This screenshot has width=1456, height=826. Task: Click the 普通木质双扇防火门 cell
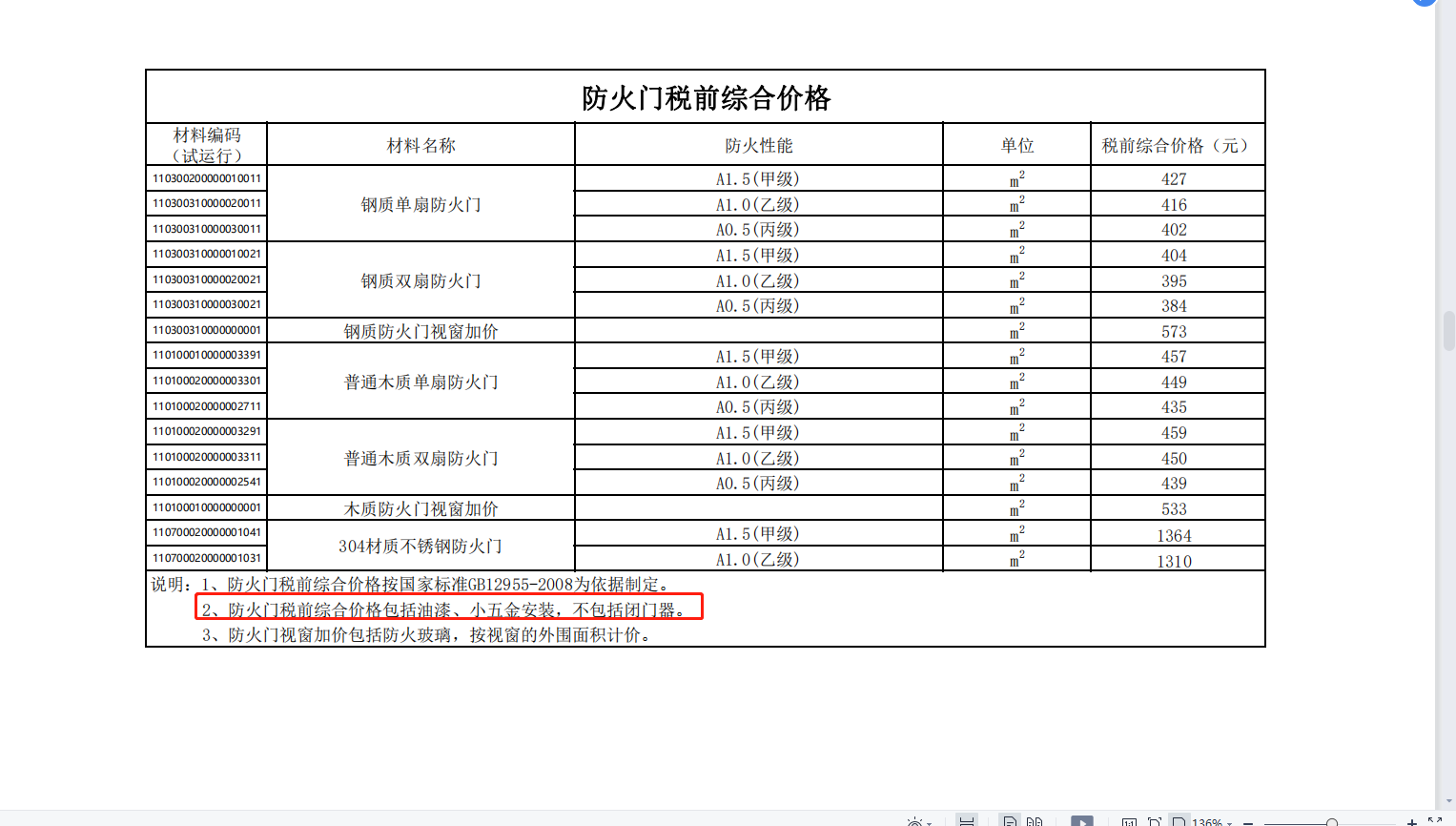[420, 458]
